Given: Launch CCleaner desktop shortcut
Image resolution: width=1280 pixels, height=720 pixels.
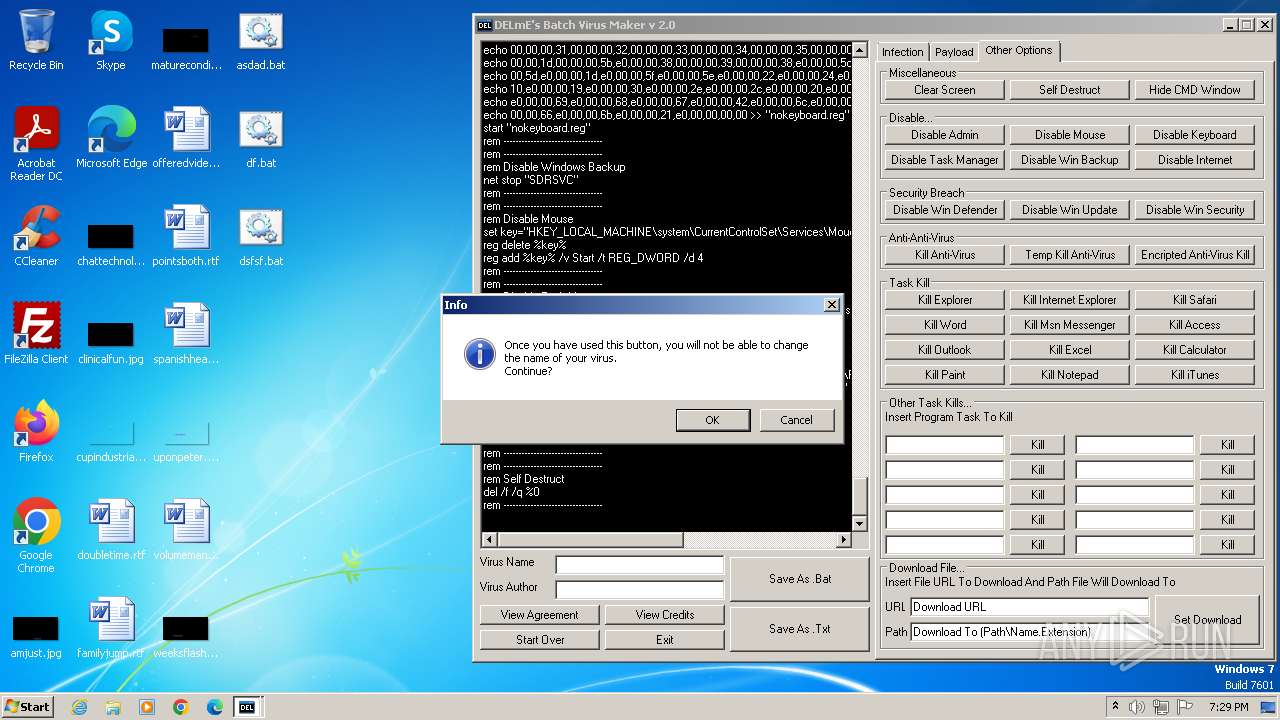Looking at the screenshot, I should click(36, 236).
